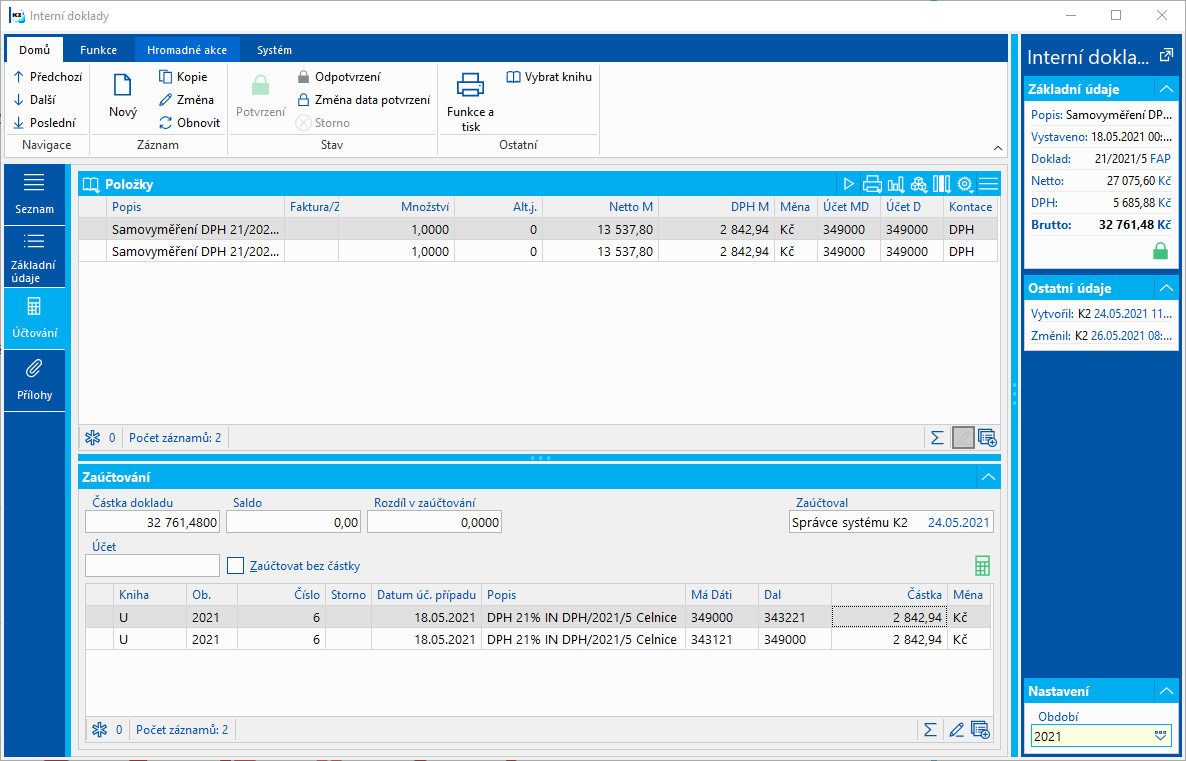1186x761 pixels.
Task: Click the Vybrat knihu button
Action: [x=549, y=77]
